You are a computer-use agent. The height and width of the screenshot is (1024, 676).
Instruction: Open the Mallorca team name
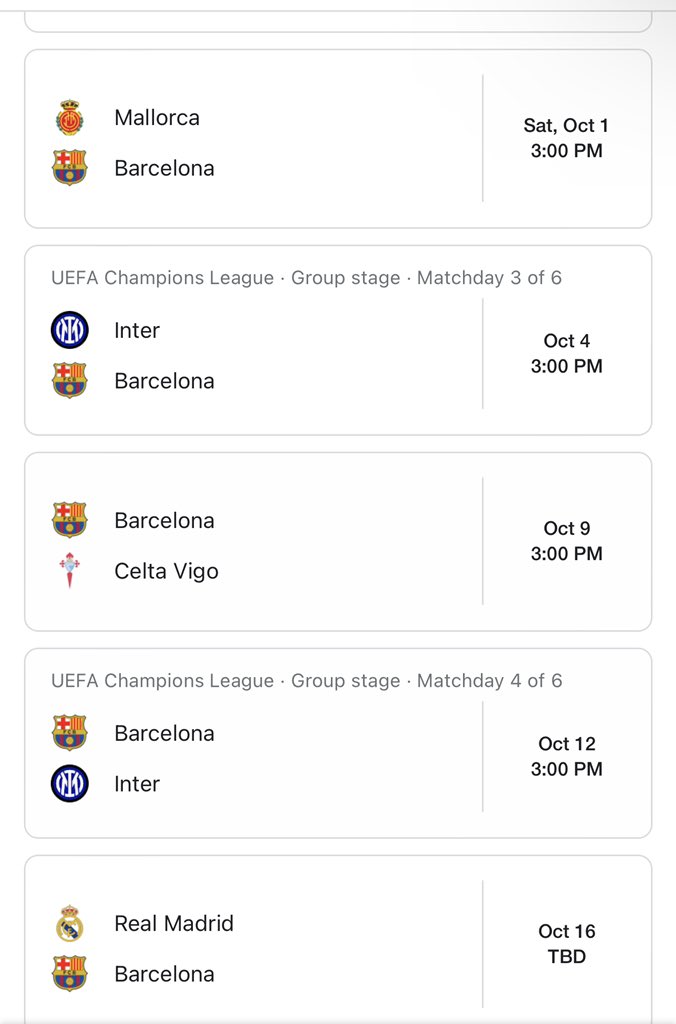[157, 118]
